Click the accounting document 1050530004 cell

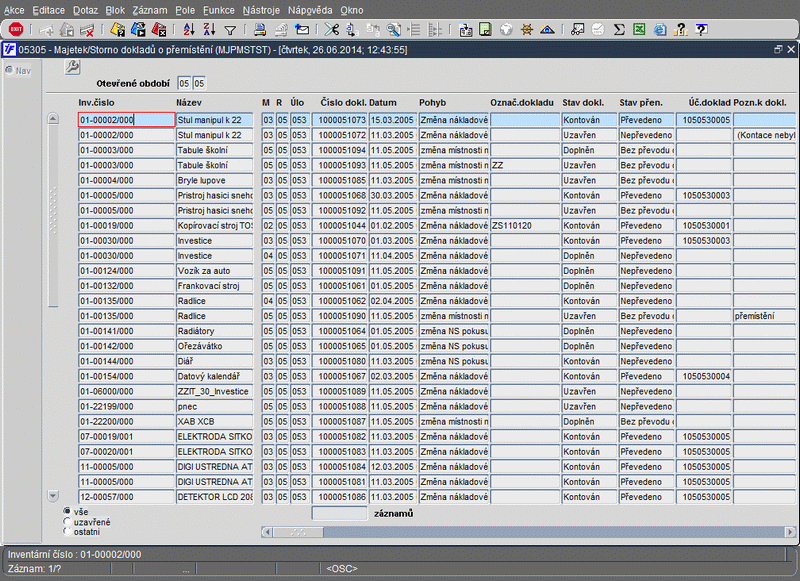(704, 376)
